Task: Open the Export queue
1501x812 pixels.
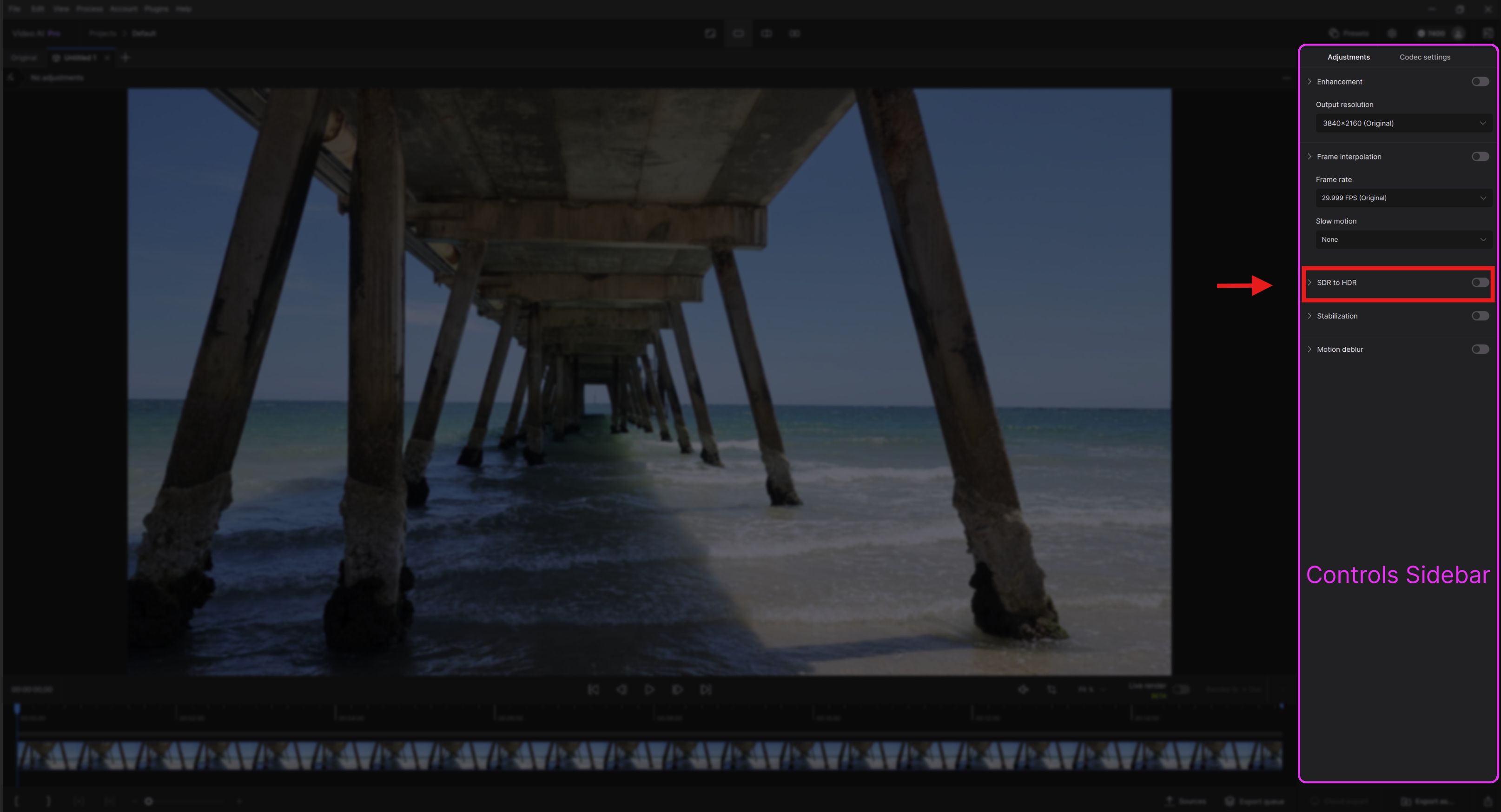Action: pyautogui.click(x=1255, y=801)
